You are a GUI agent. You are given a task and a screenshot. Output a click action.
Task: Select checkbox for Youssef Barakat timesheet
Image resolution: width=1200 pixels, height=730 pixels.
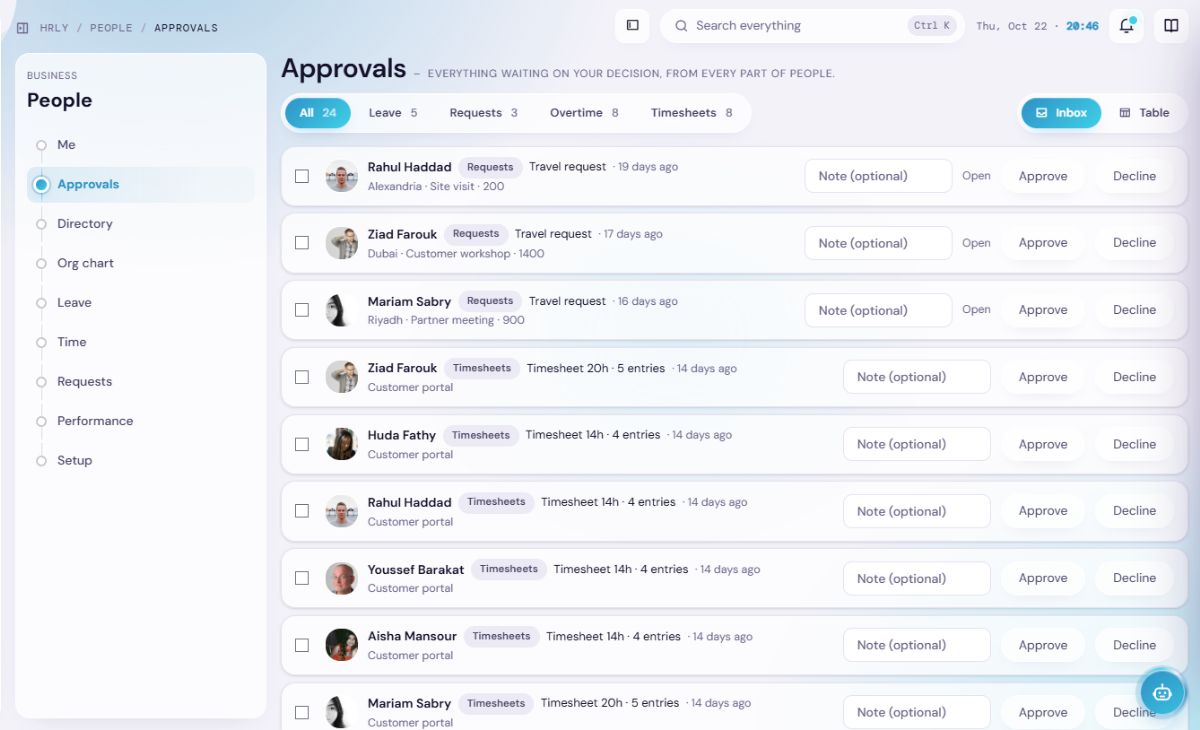point(302,578)
